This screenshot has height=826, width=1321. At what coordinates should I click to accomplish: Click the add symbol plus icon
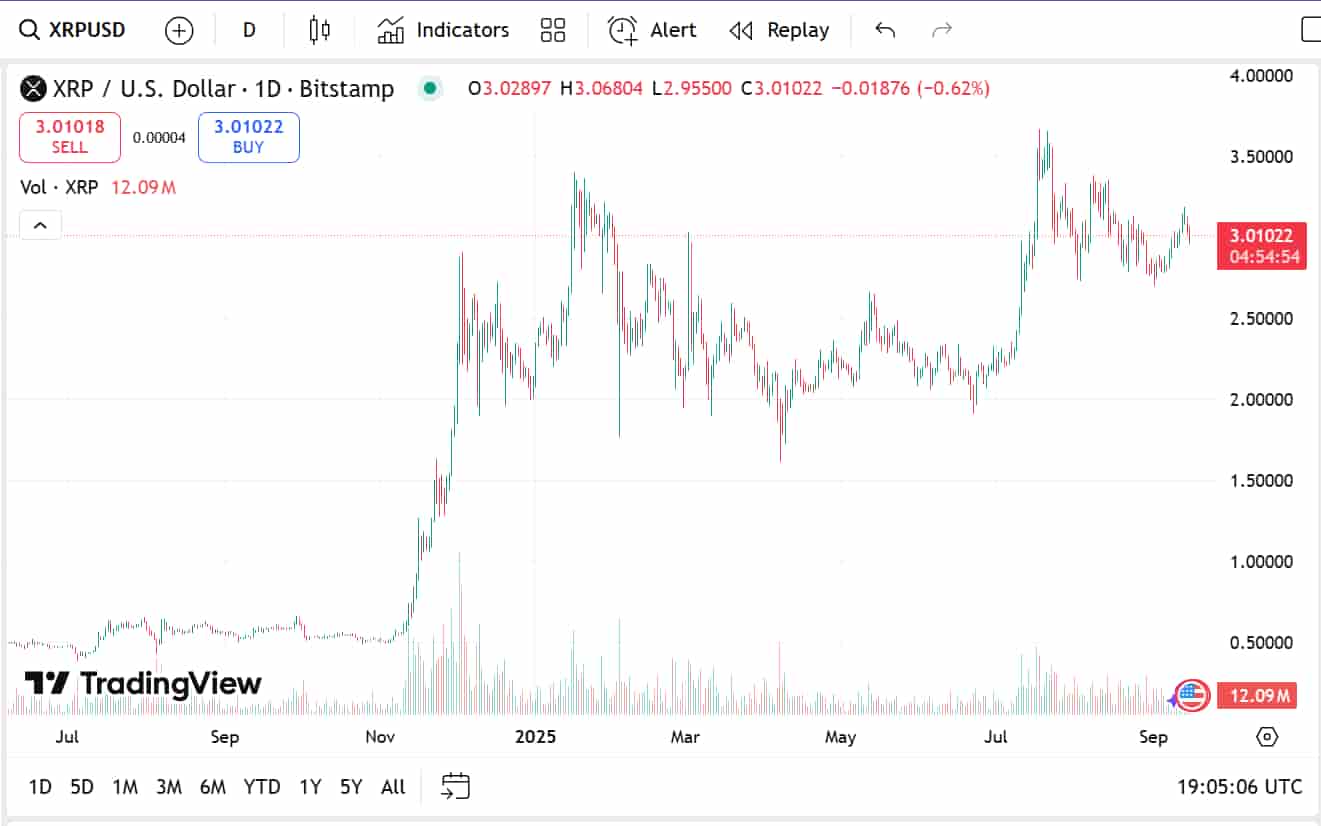coord(179,31)
